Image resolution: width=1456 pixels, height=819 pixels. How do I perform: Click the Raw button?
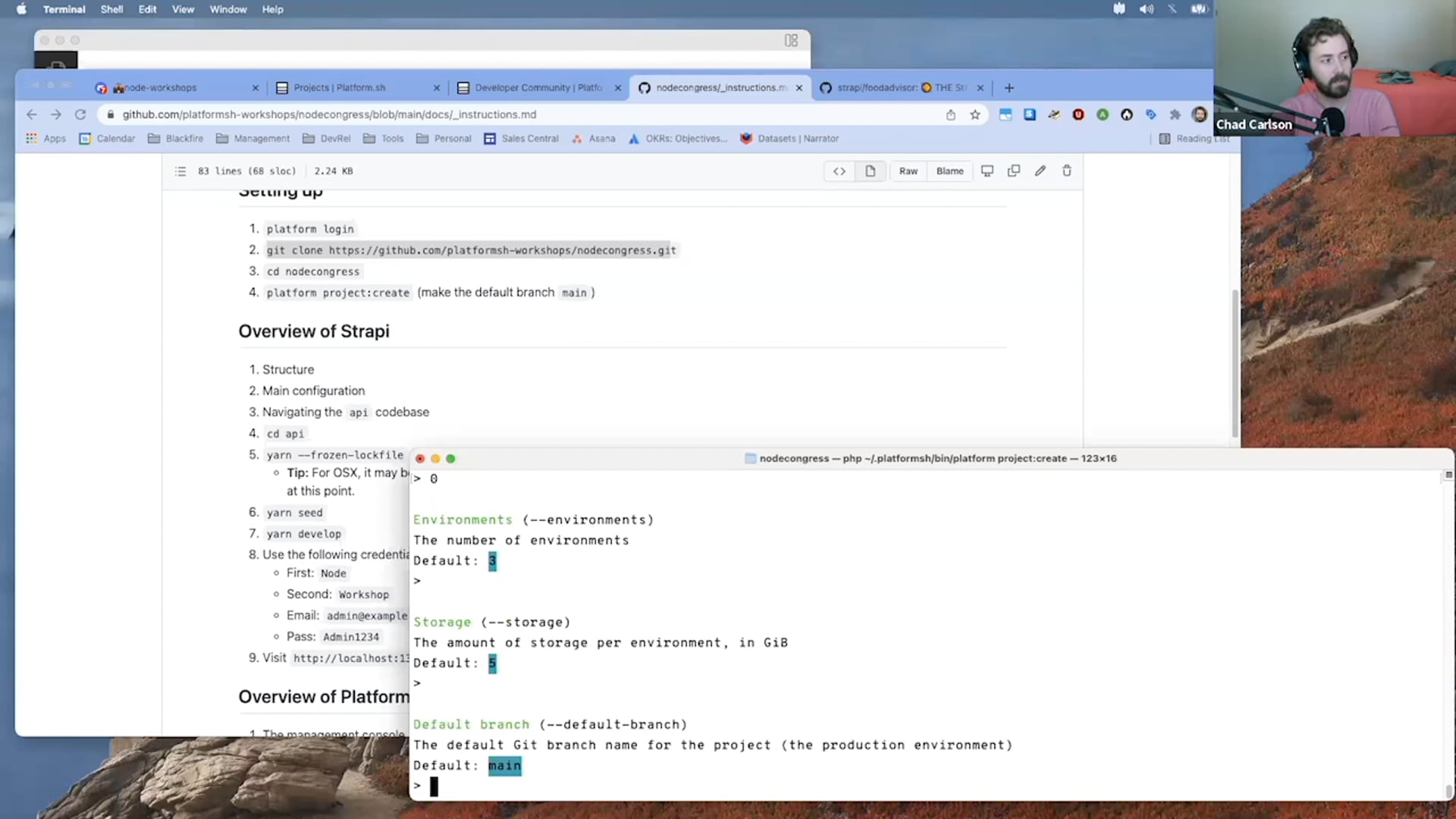point(908,171)
